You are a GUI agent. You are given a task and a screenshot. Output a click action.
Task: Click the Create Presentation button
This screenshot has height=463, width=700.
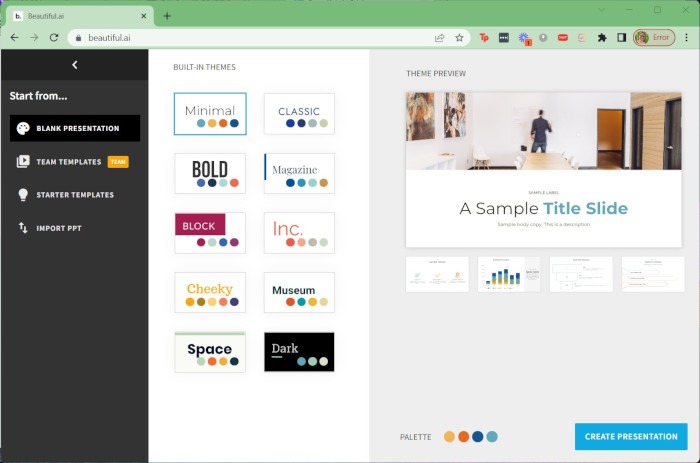(631, 436)
